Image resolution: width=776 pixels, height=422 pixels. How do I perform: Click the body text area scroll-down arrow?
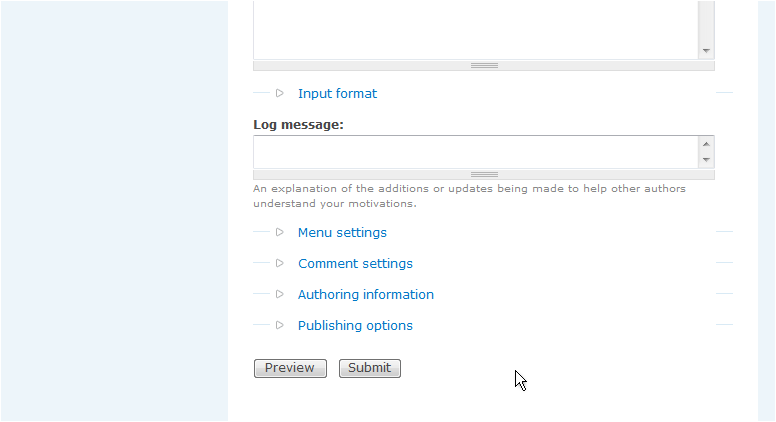pos(706,51)
